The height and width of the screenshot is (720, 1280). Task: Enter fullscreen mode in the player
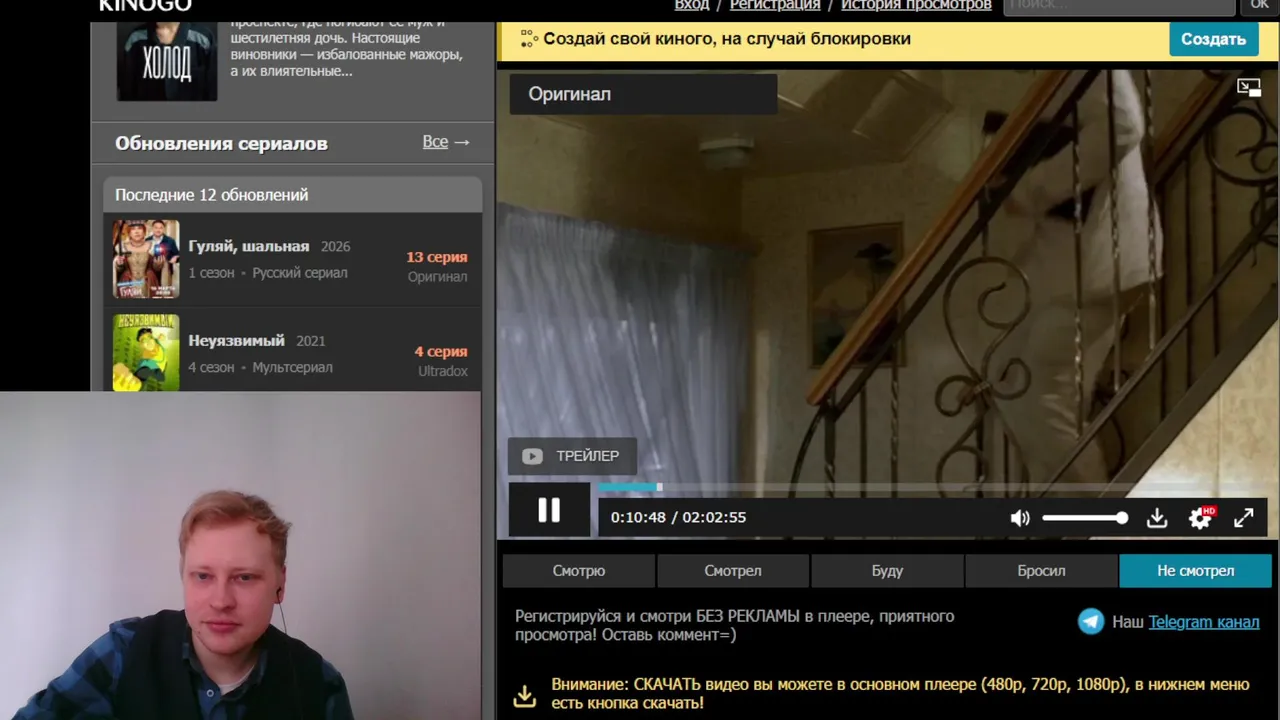coord(1243,518)
